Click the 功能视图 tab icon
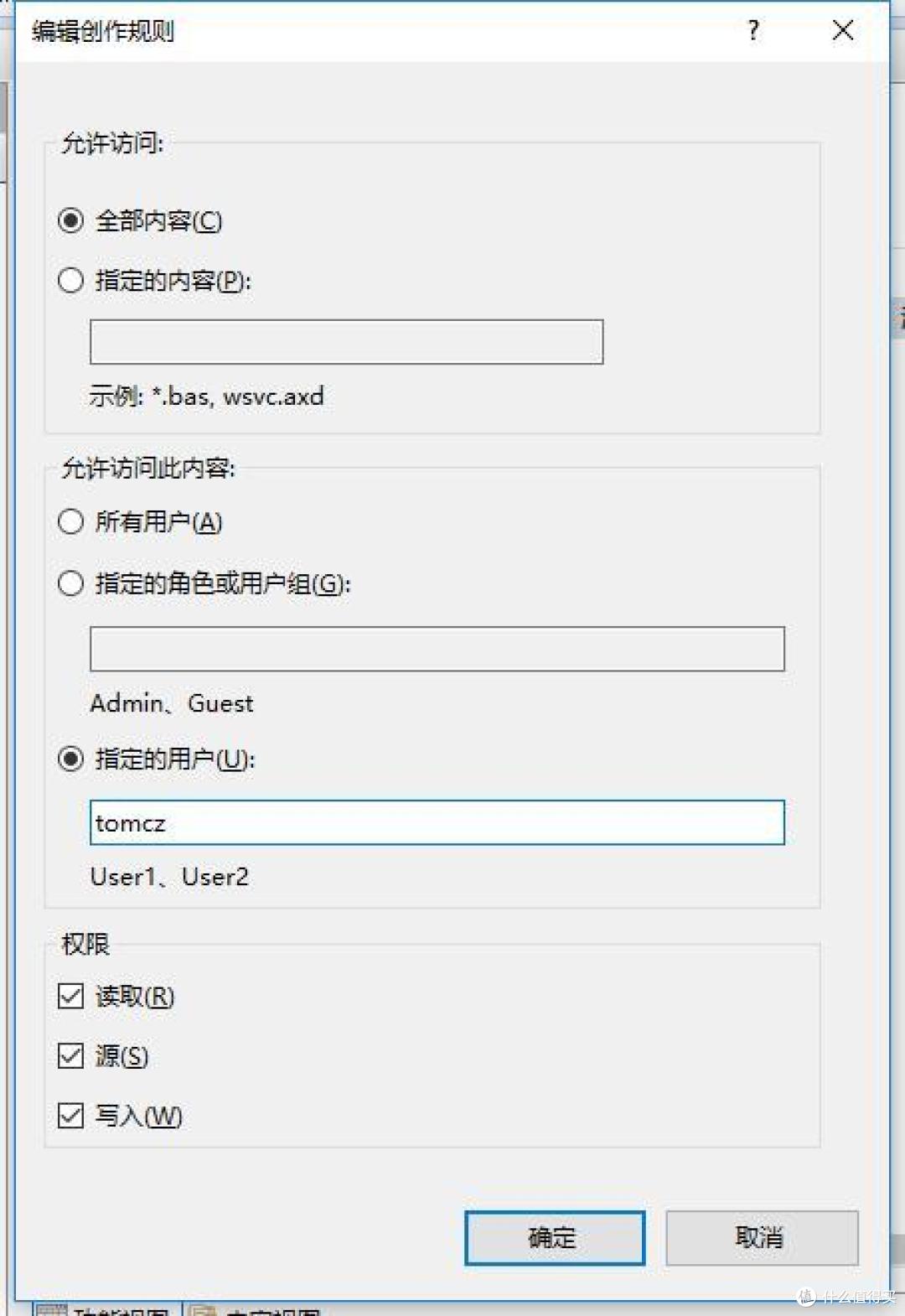Screen dimensions: 905x1316 click(53, 1309)
